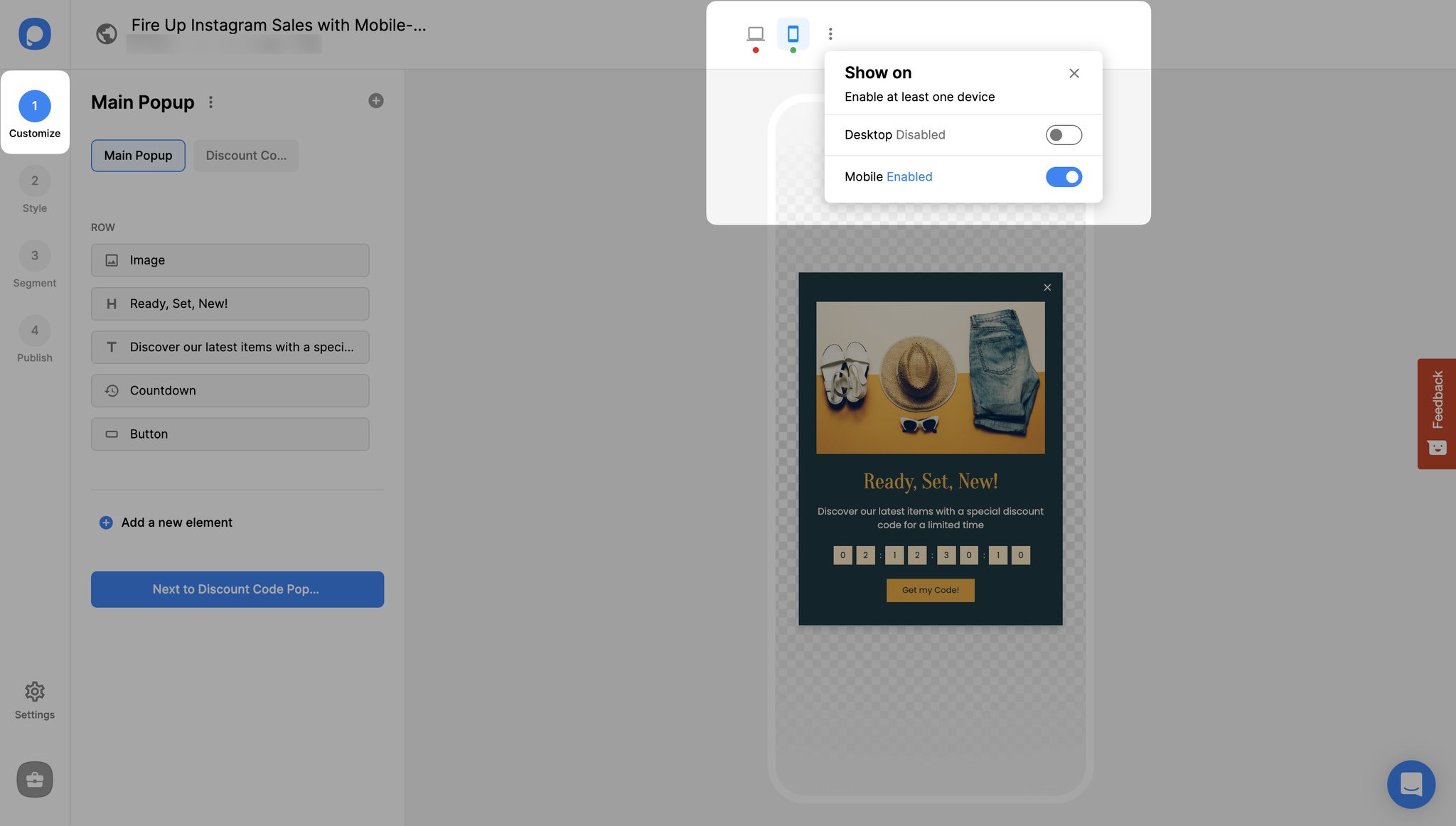This screenshot has width=1456, height=826.
Task: Go to step 1 Customize
Action: pos(35,114)
